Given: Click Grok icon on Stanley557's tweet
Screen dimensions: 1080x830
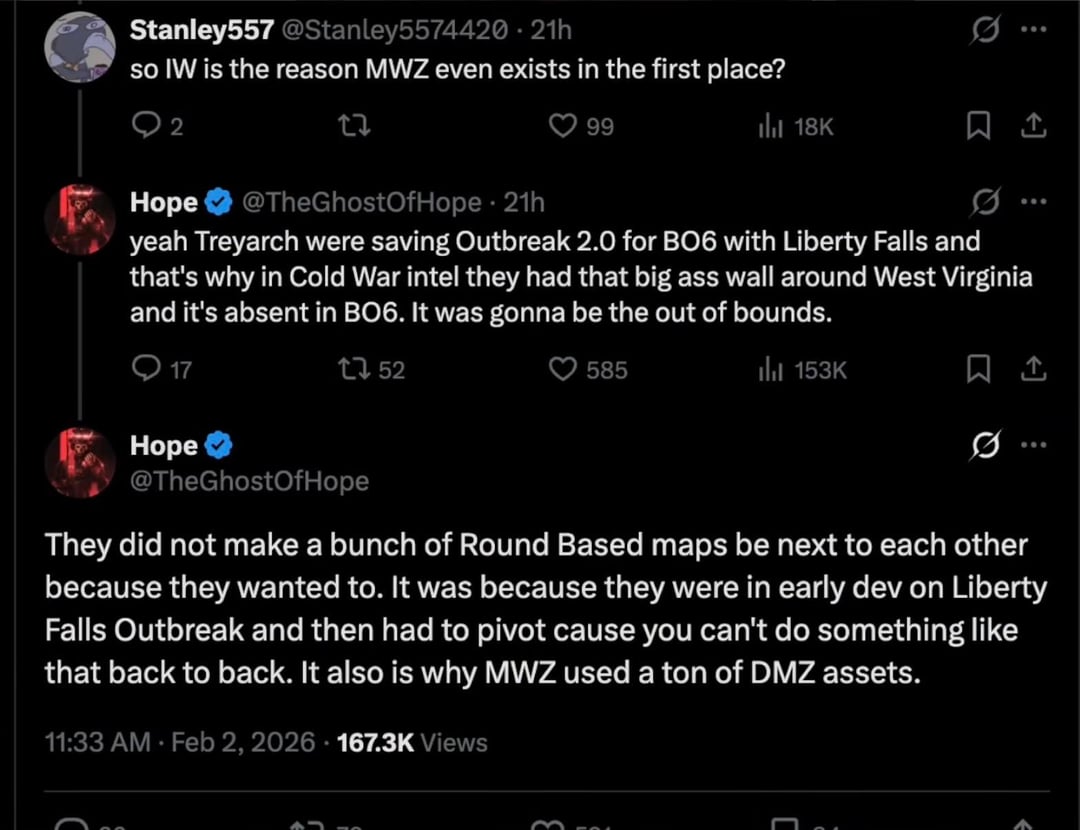Looking at the screenshot, I should coord(985,32).
